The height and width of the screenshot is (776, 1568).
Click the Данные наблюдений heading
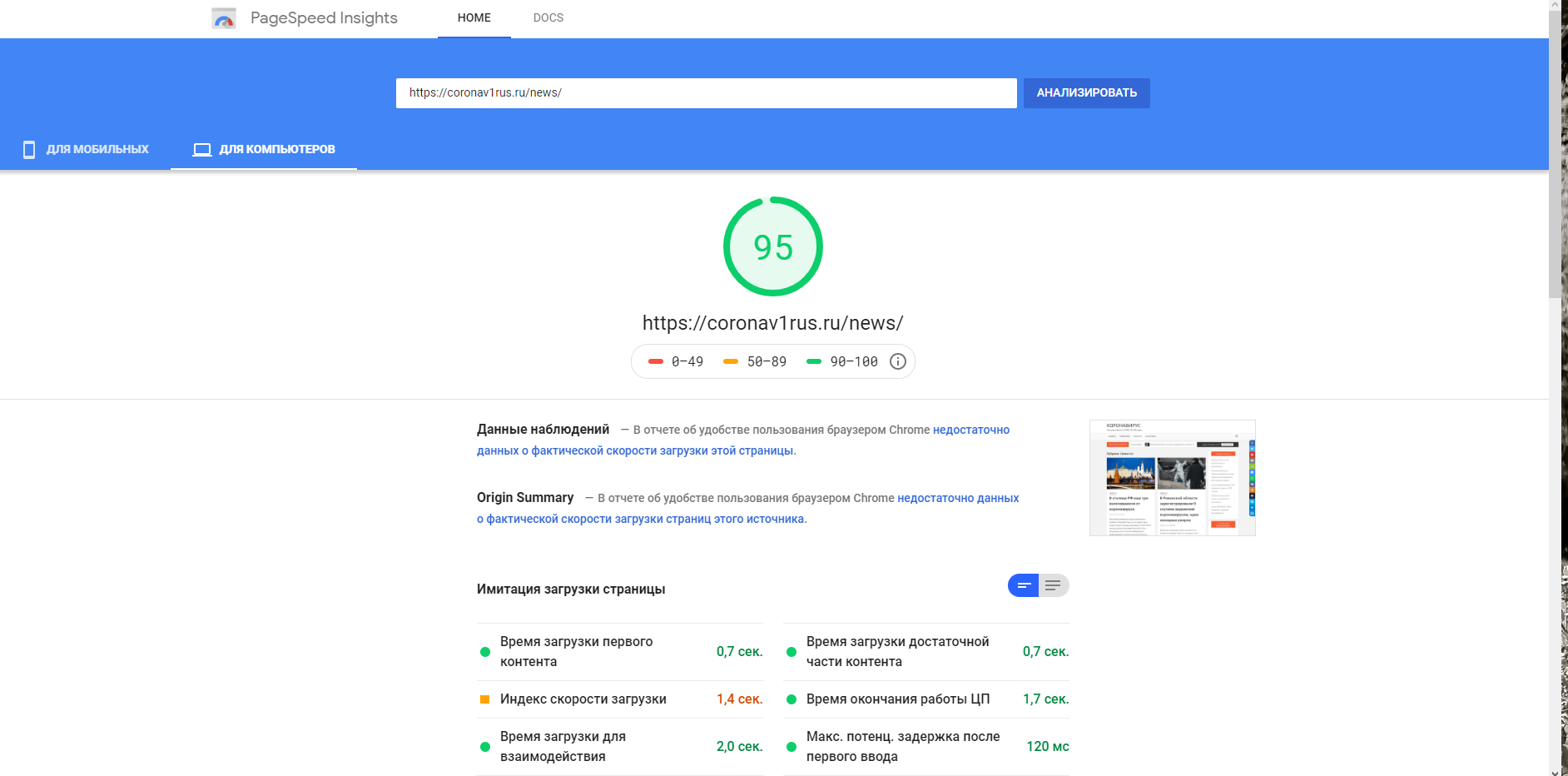(x=543, y=430)
